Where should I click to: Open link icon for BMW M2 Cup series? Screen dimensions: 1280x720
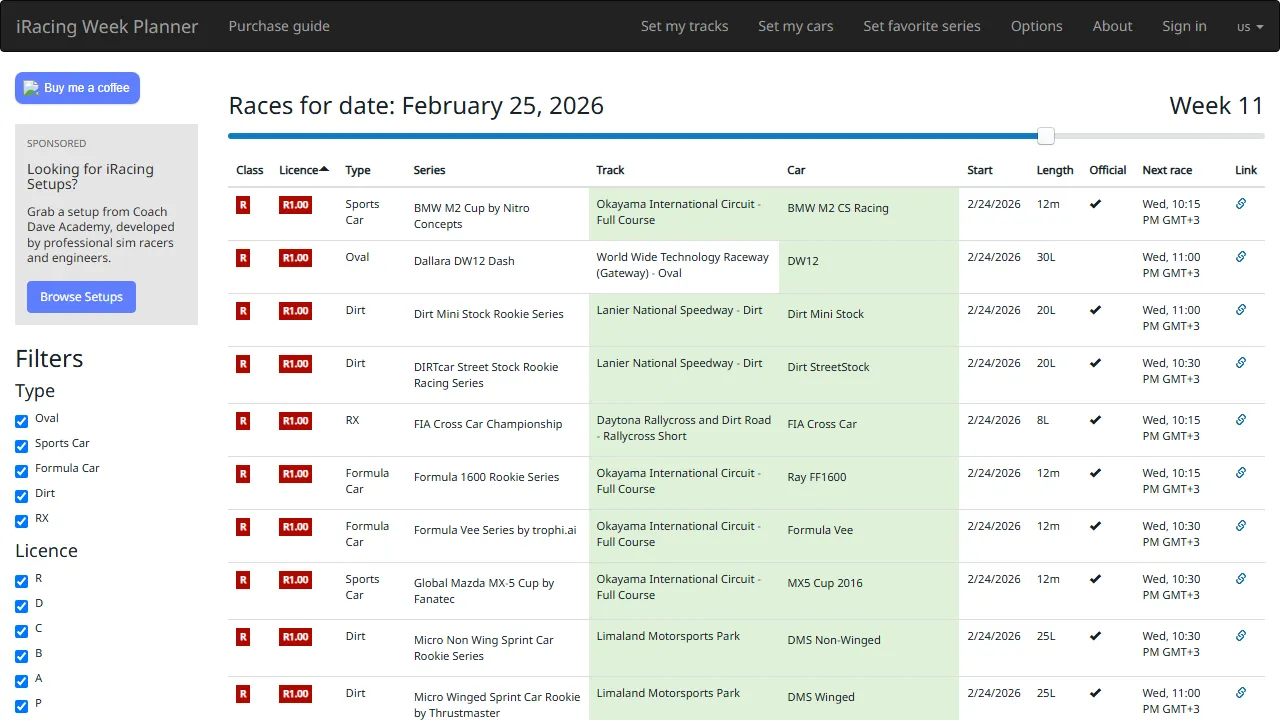pyautogui.click(x=1241, y=204)
